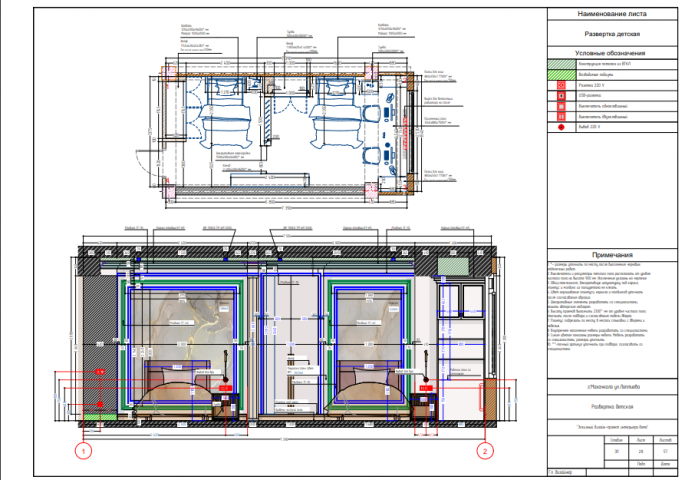Image resolution: width=685 pixels, height=480 pixels.
Task: Select the address line in the title block
Action: 613,387
